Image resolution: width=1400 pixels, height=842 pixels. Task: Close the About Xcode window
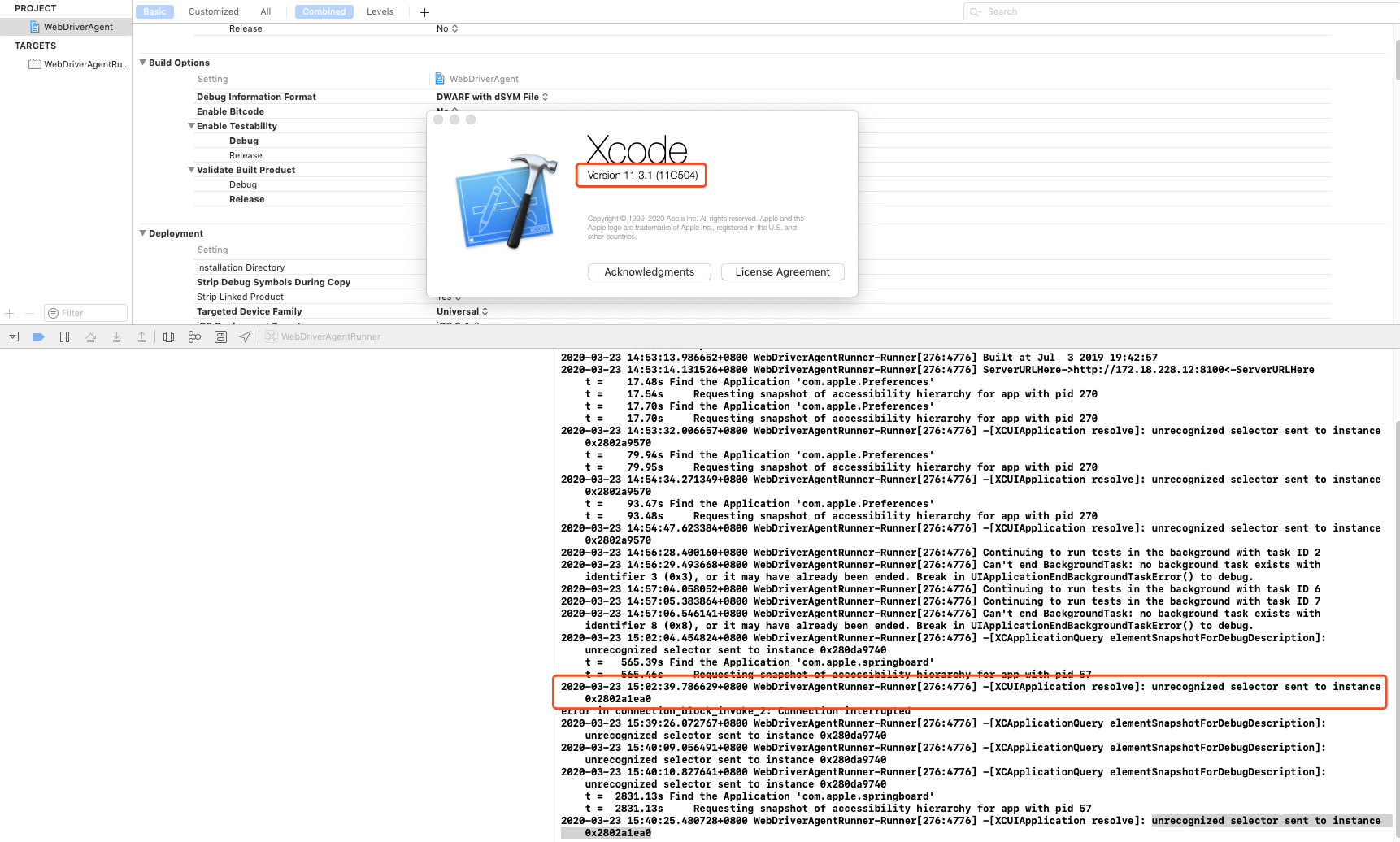(438, 119)
